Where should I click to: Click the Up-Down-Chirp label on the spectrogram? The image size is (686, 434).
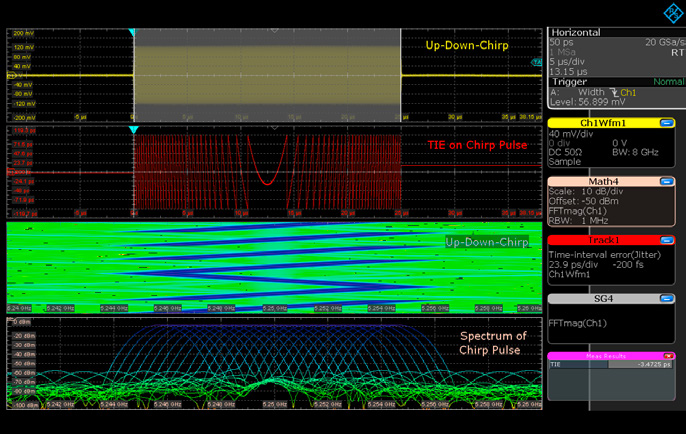click(486, 243)
